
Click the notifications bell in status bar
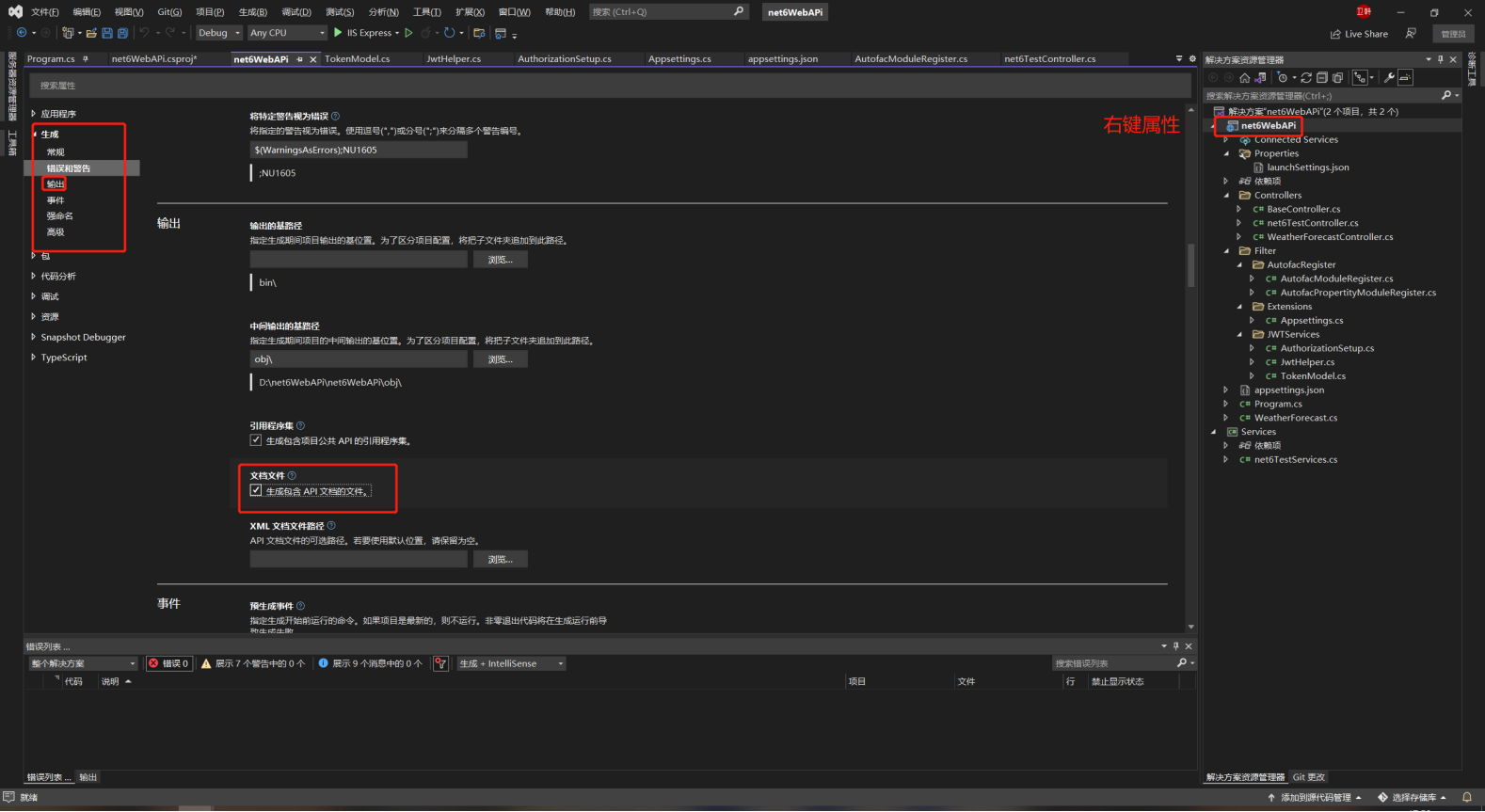pos(1466,797)
